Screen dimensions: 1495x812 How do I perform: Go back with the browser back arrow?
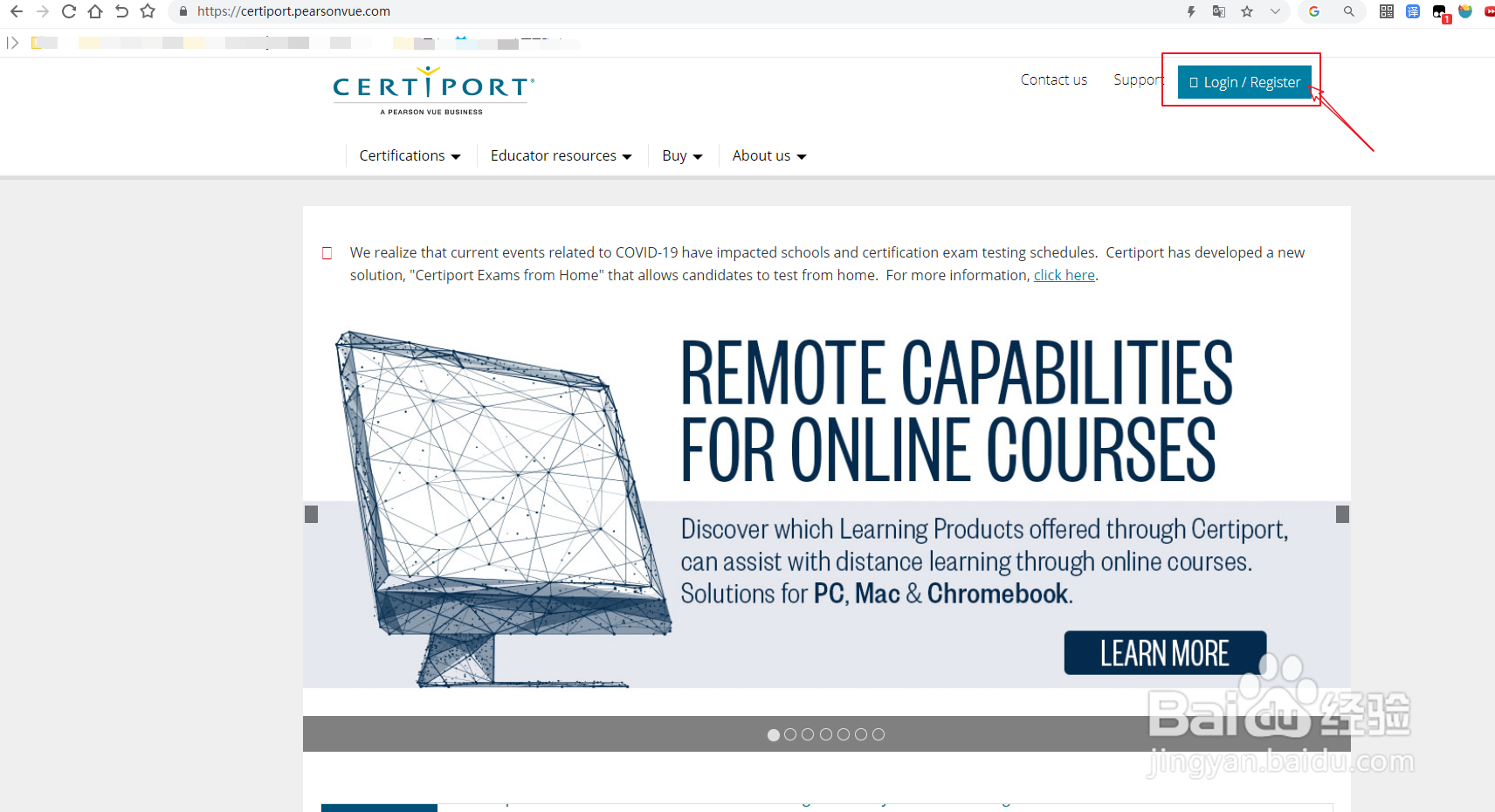pos(17,11)
